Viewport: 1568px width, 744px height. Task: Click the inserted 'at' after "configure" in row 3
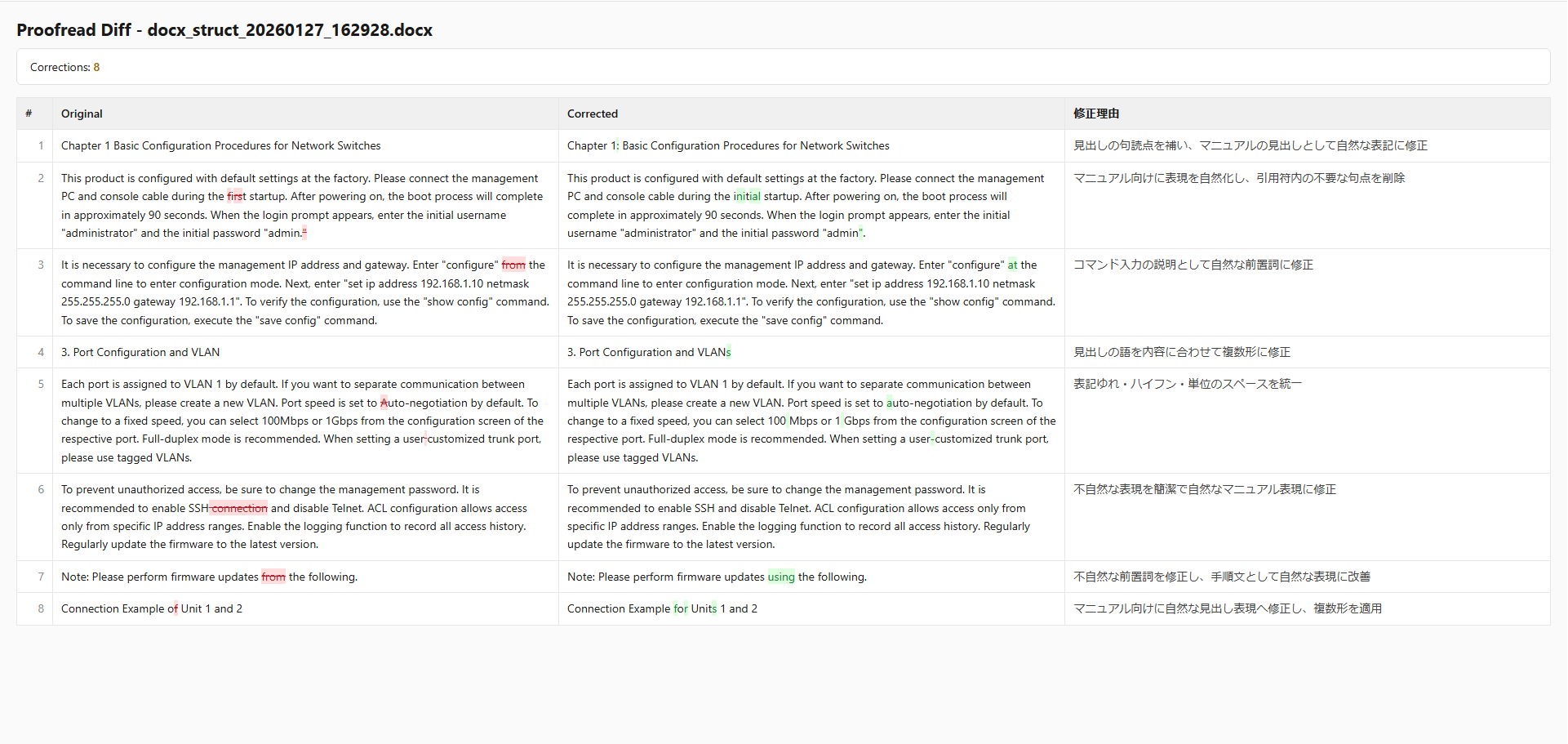tap(1012, 265)
